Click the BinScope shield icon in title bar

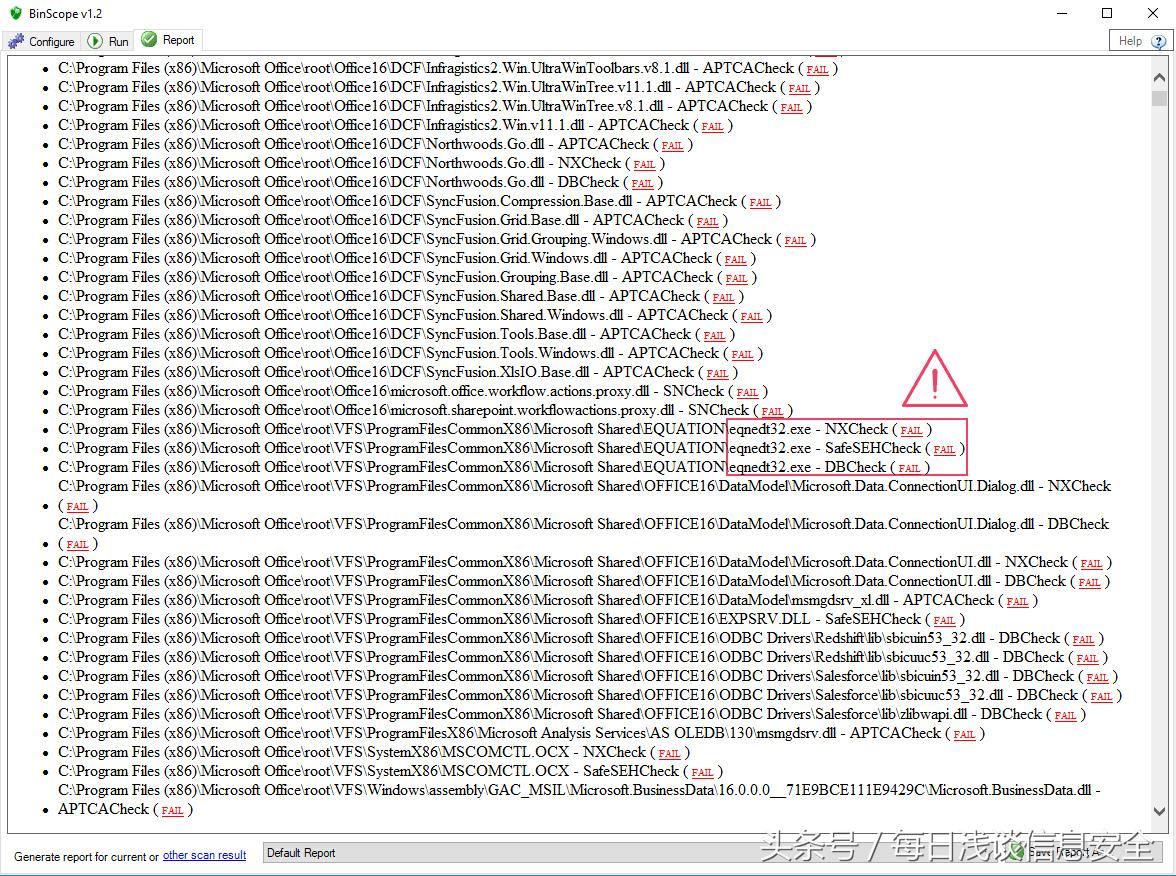[x=15, y=14]
